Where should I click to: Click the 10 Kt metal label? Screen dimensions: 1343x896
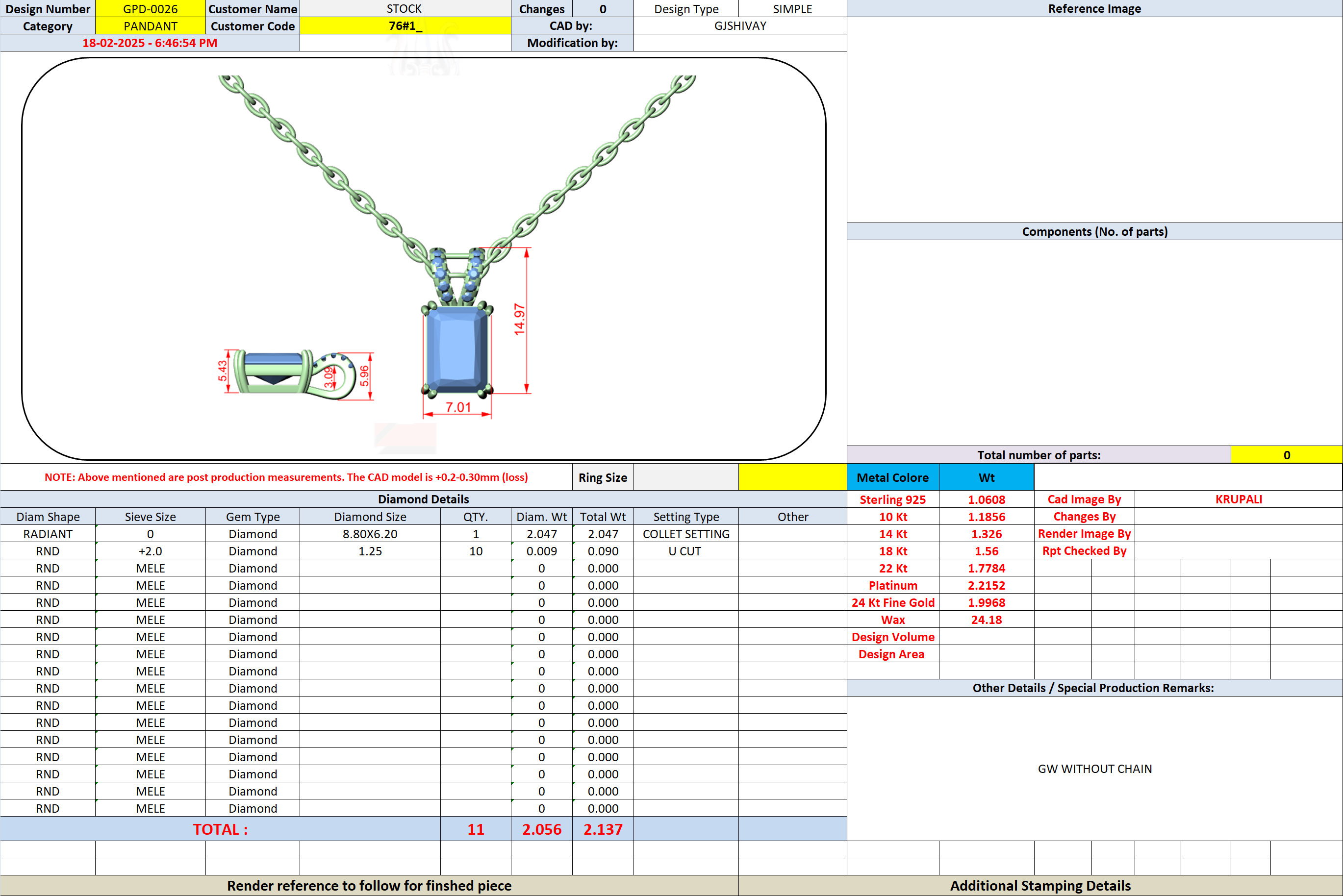(x=893, y=517)
